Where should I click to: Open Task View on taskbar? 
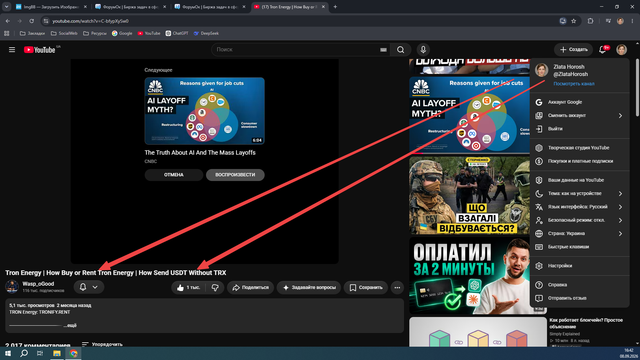click(x=40, y=353)
